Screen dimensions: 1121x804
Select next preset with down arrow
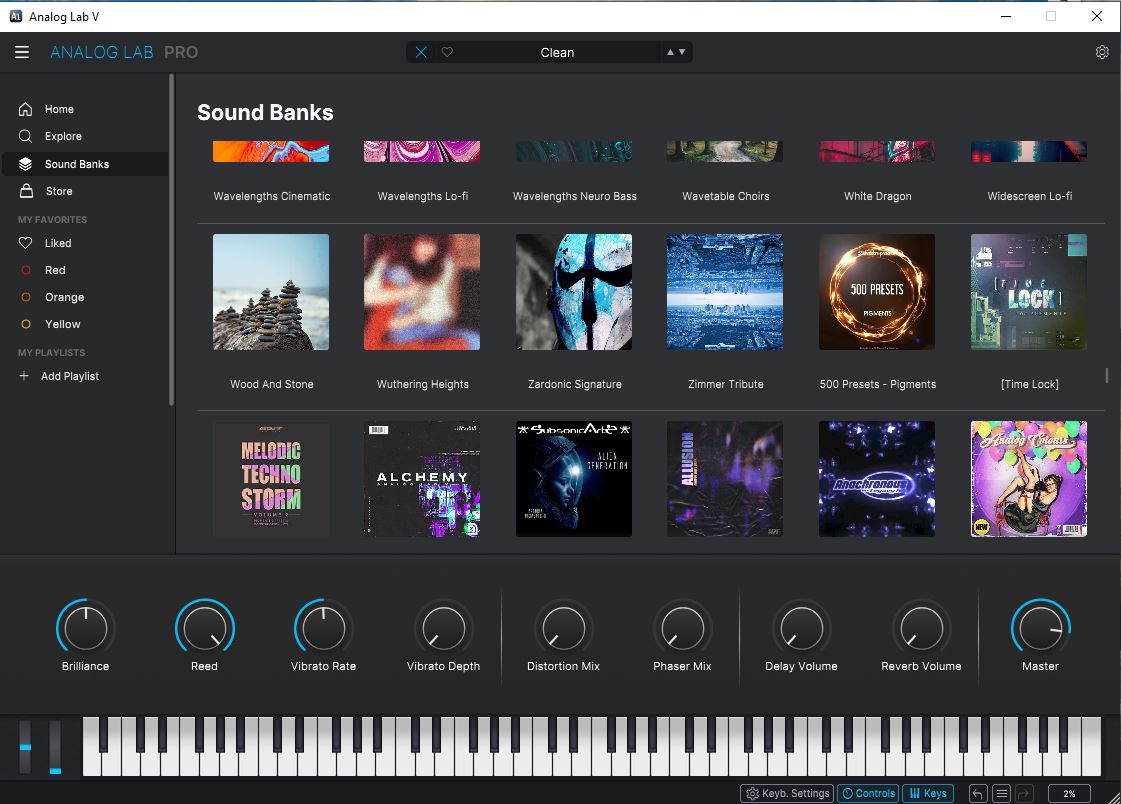pyautogui.click(x=682, y=52)
